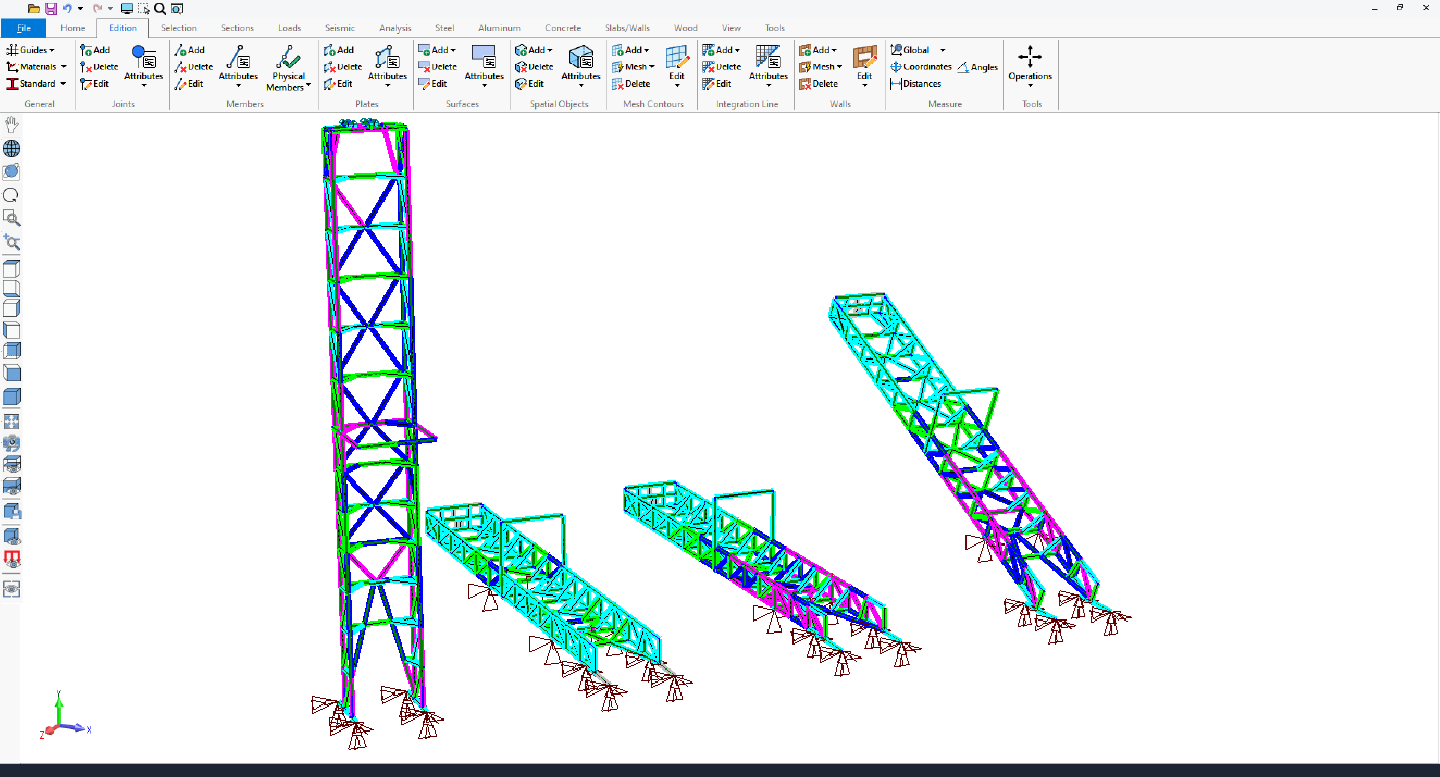
Task: Expand the Members Attributes dropdown arrow
Action: [x=238, y=88]
